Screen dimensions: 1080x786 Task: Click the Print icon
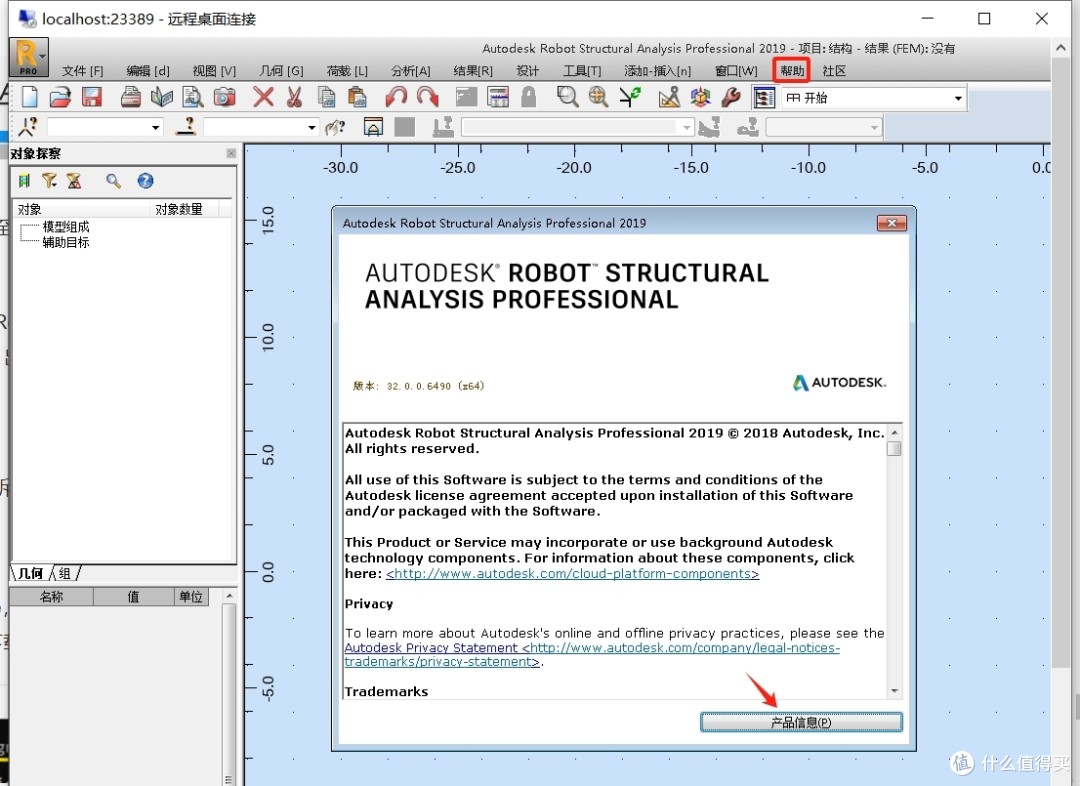point(130,97)
